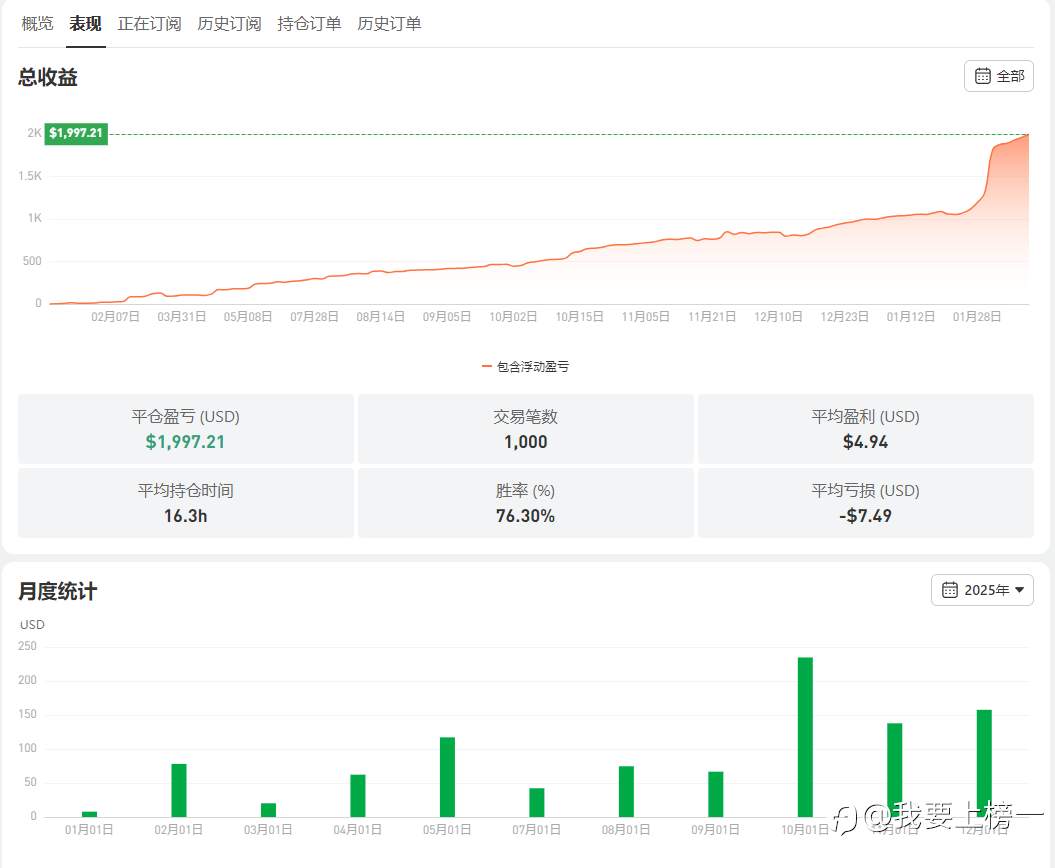This screenshot has width=1055, height=868.
Task: Check the 历史订单 tab
Action: (389, 23)
